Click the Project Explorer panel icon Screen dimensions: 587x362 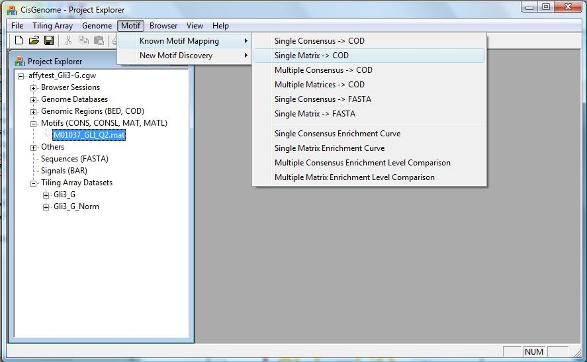(x=19, y=61)
